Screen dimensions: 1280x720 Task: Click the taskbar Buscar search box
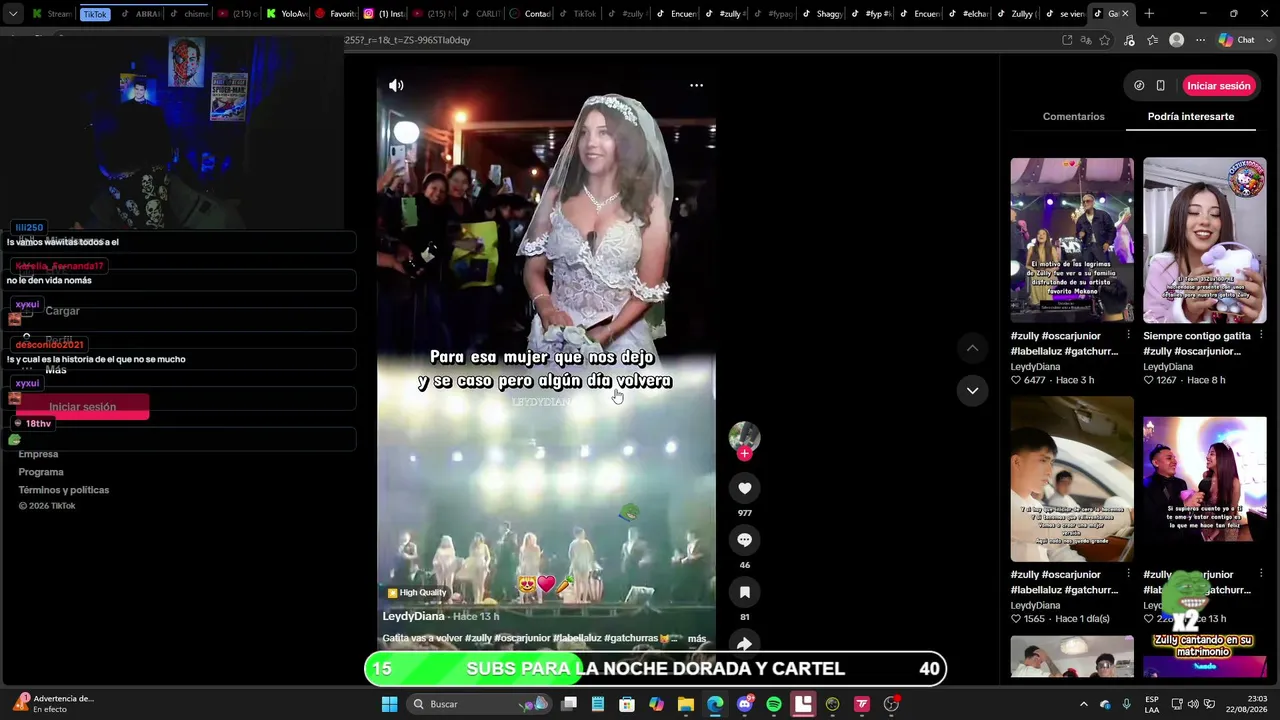coord(480,704)
